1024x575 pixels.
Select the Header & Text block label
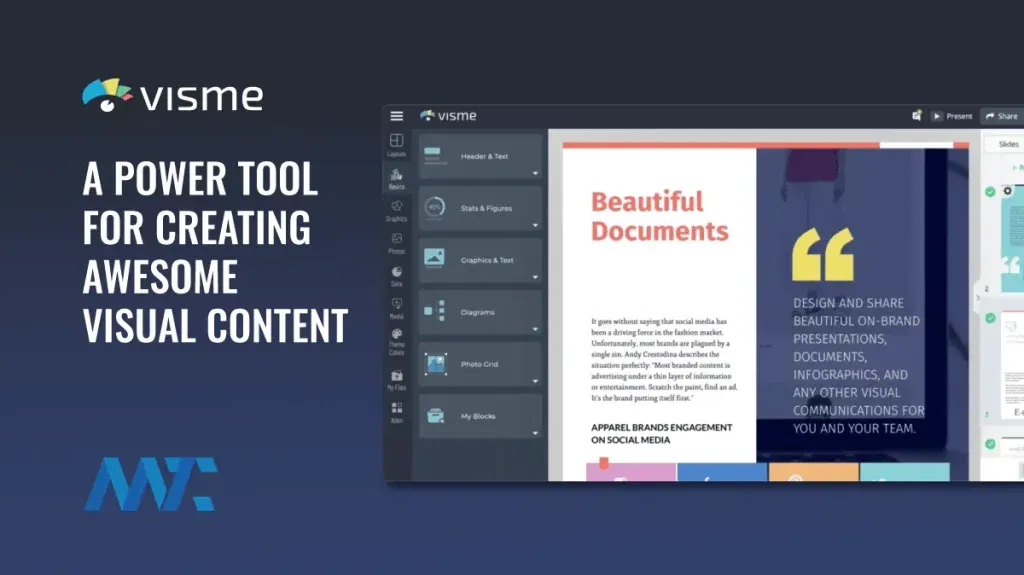point(484,156)
